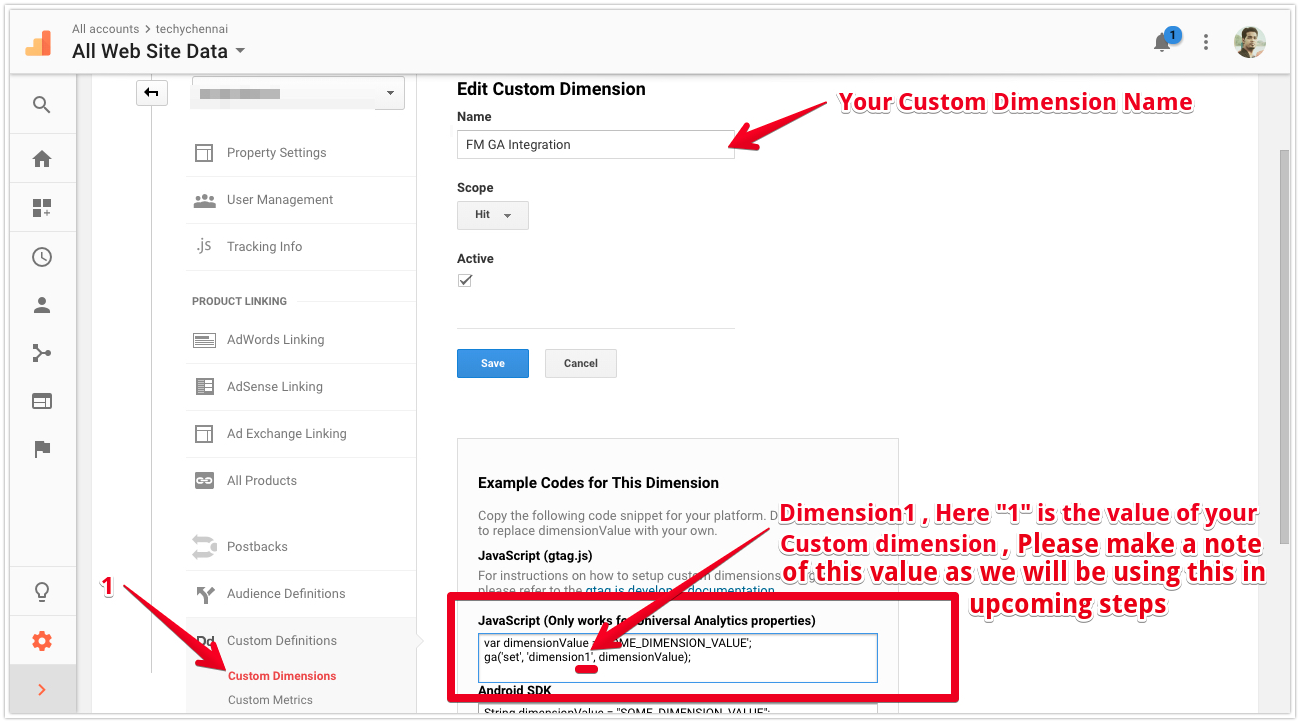Viewport: 1300px width, 723px height.
Task: Open Postbacks
Action: pyautogui.click(x=257, y=547)
